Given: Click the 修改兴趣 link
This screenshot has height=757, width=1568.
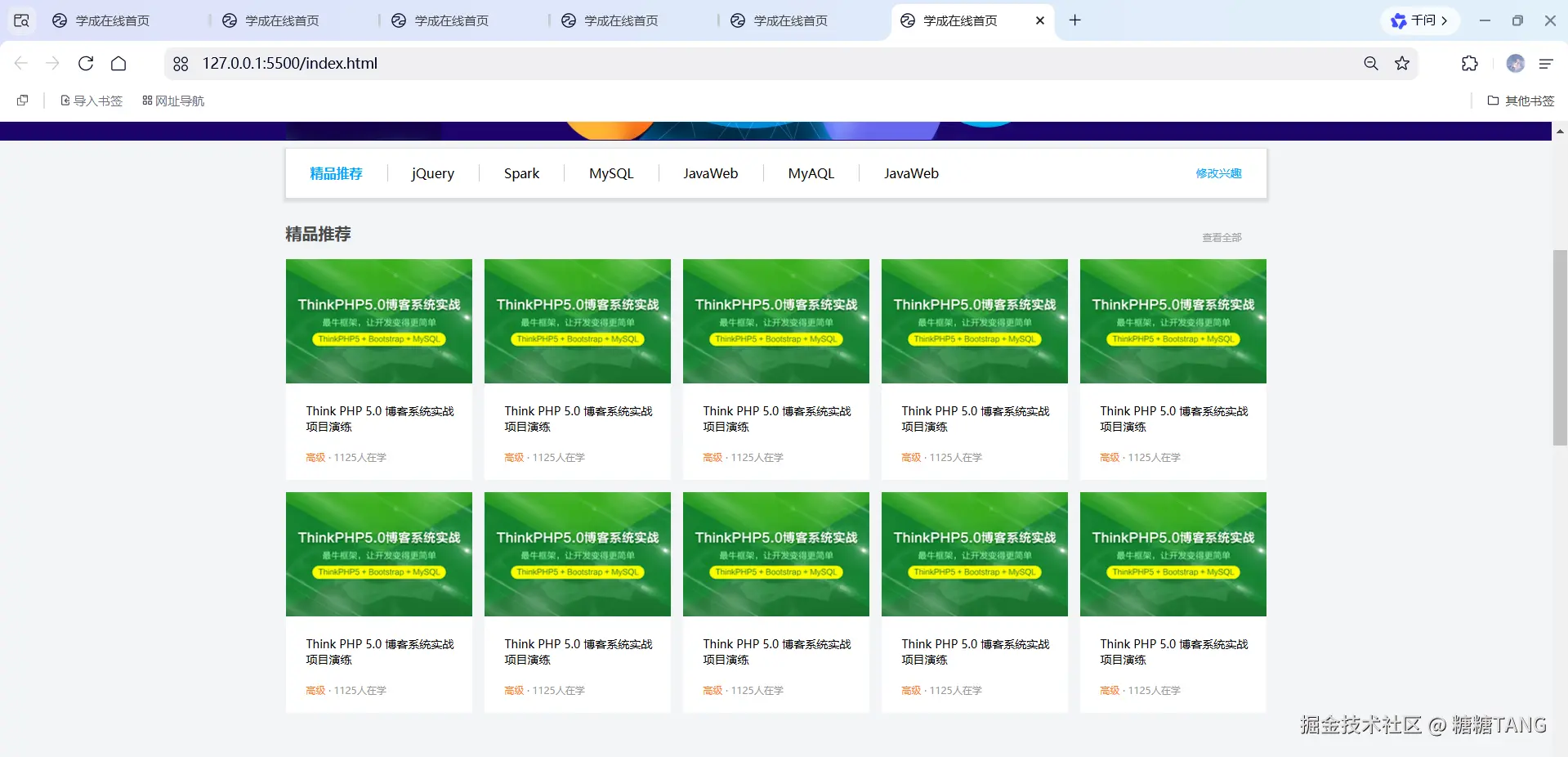Looking at the screenshot, I should (x=1218, y=173).
